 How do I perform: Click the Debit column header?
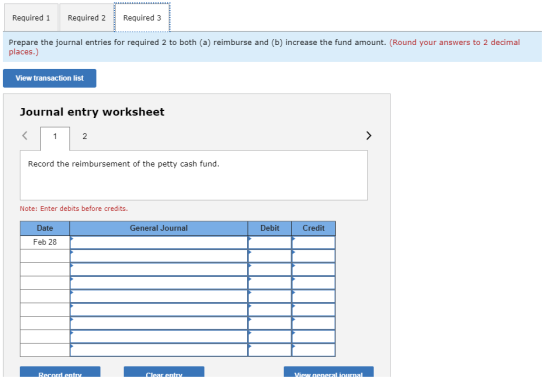click(x=270, y=228)
